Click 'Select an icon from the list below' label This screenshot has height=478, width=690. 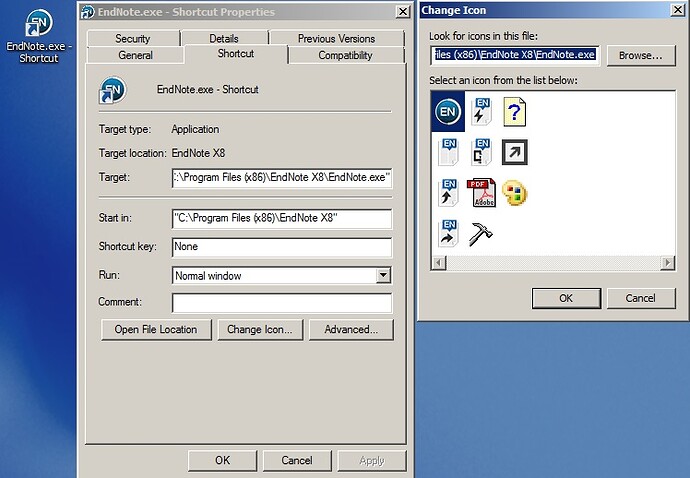503,81
